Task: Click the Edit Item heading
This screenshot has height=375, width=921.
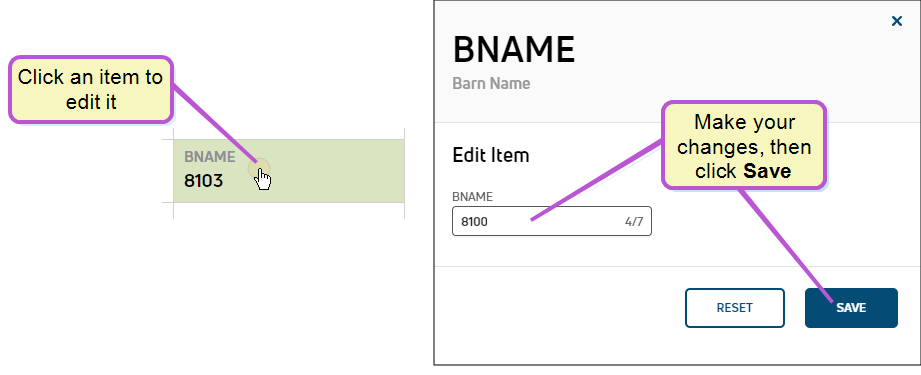Action: click(x=491, y=155)
